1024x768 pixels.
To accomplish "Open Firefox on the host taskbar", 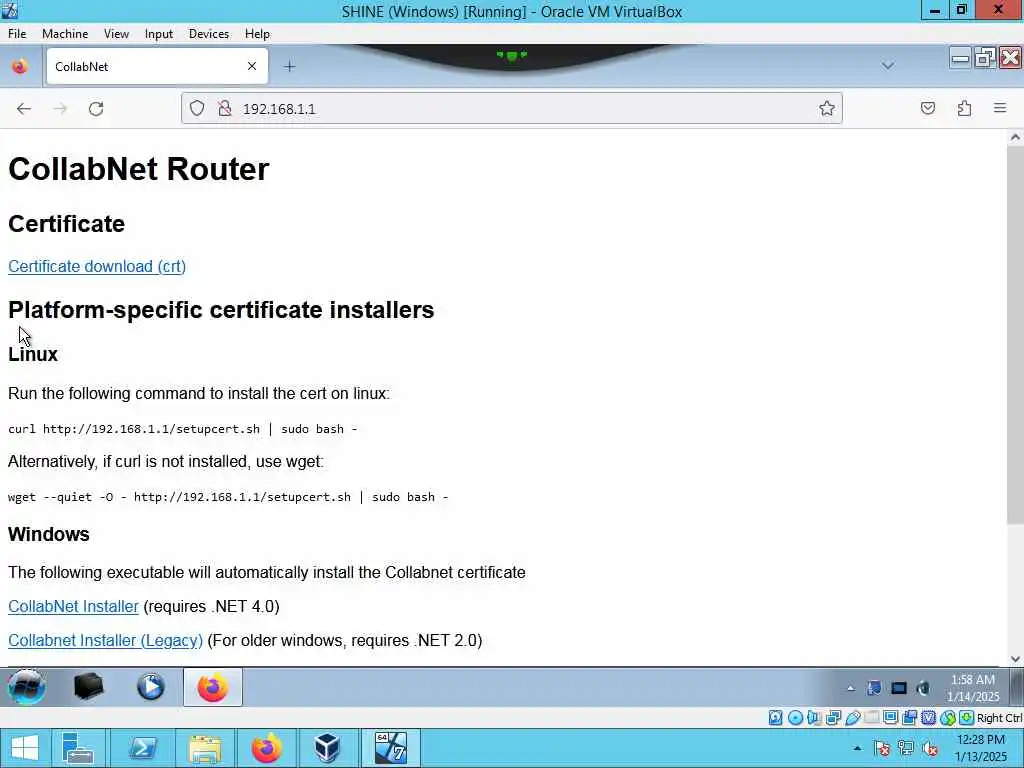I will pos(266,748).
